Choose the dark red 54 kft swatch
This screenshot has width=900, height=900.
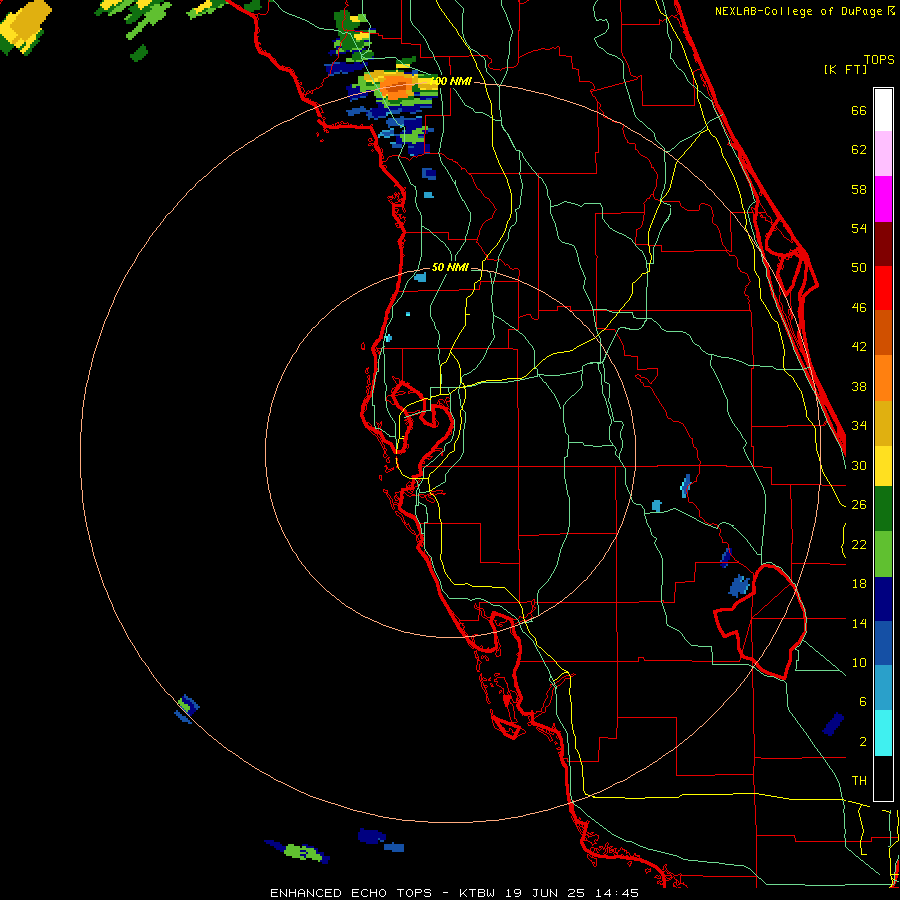pos(883,244)
